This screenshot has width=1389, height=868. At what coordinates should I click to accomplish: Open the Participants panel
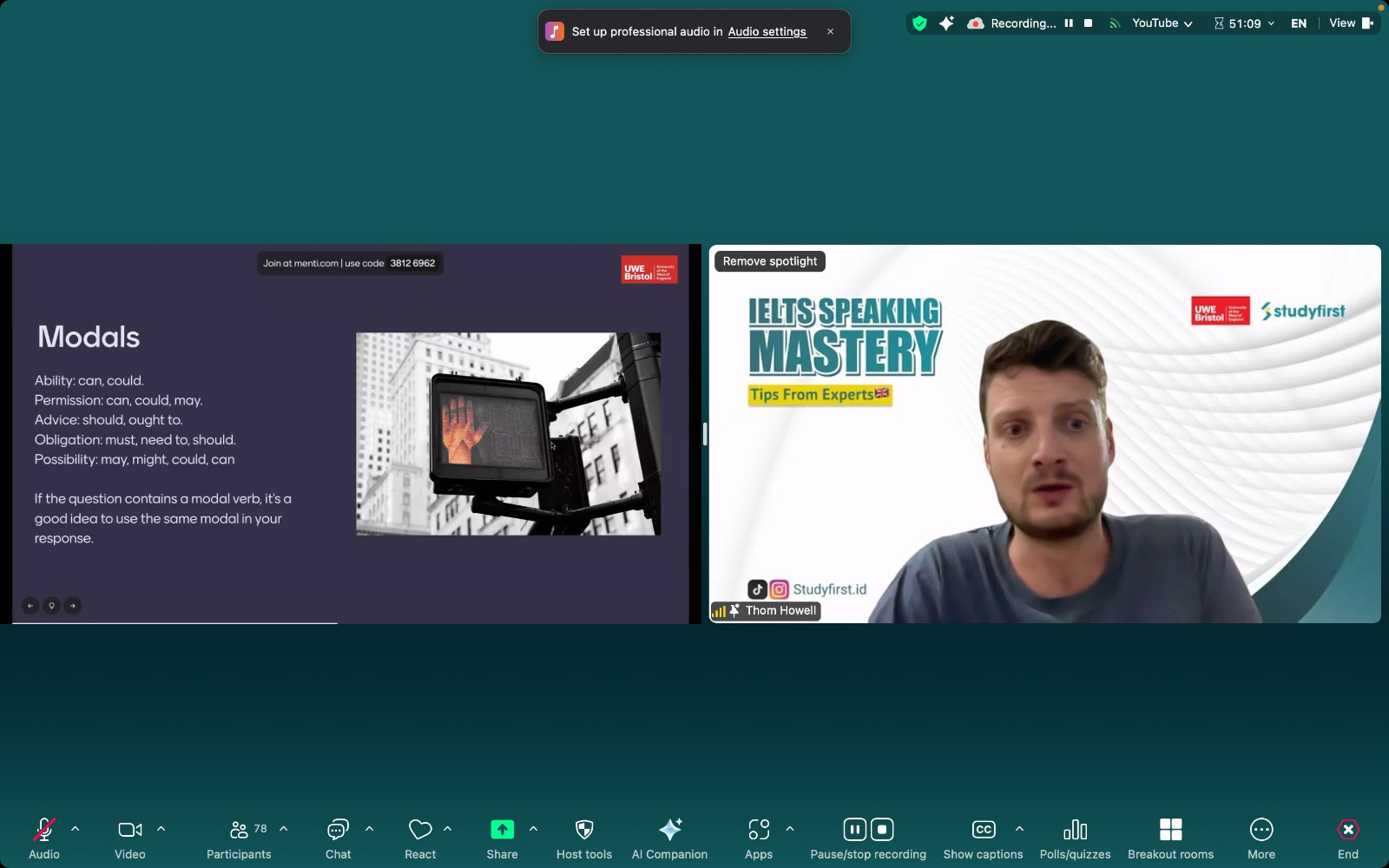click(x=239, y=838)
